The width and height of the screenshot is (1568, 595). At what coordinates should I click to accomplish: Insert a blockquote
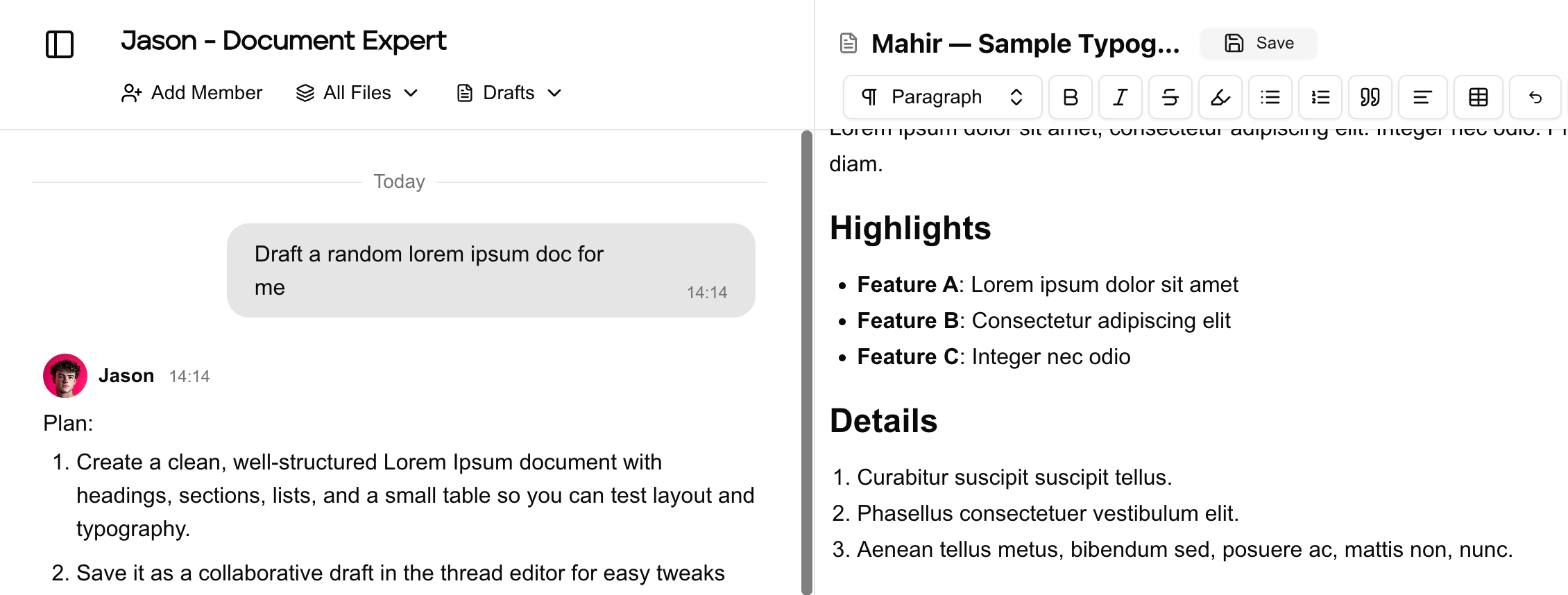coord(1370,97)
